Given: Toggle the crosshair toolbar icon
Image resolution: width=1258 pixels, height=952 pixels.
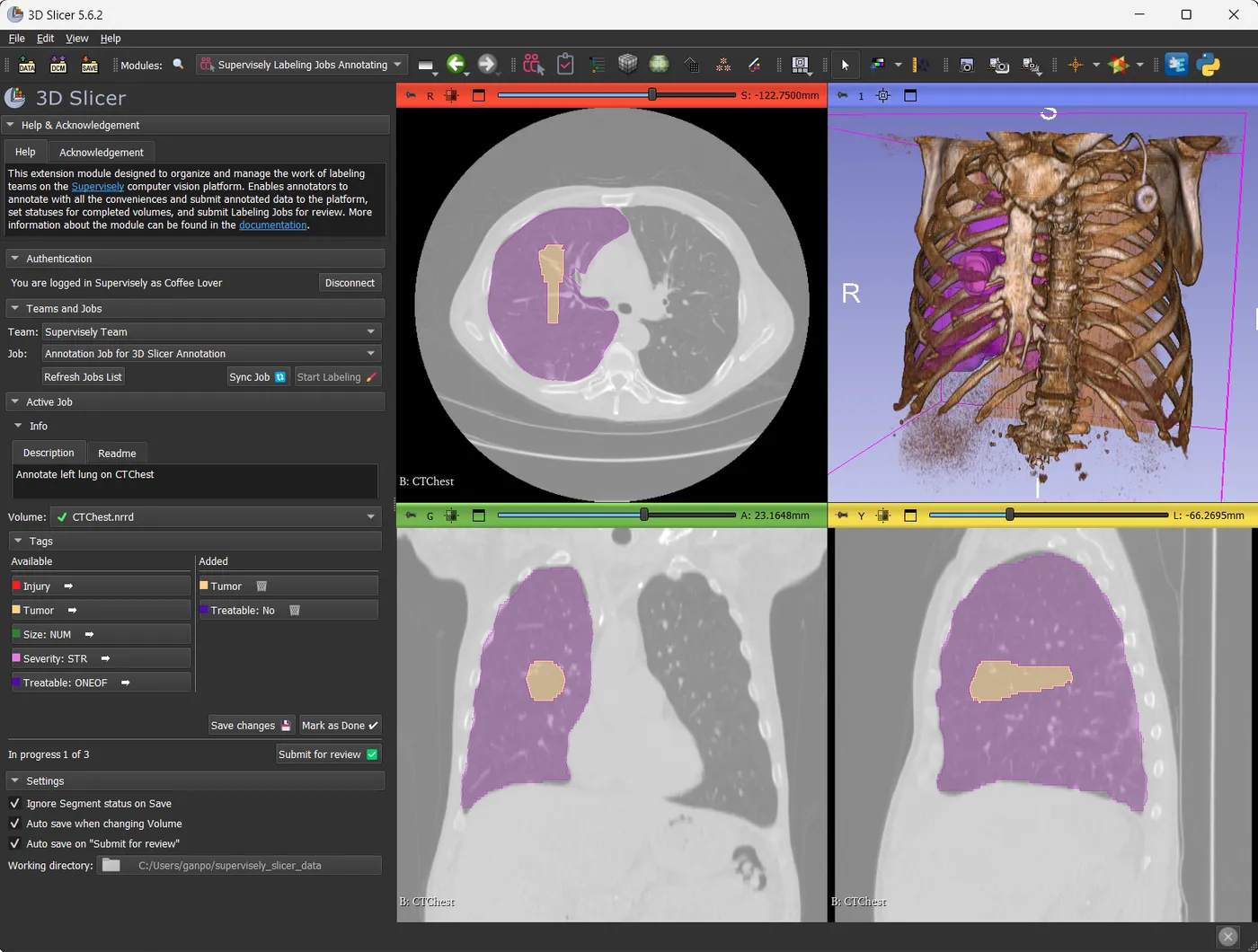Looking at the screenshot, I should click(1076, 65).
